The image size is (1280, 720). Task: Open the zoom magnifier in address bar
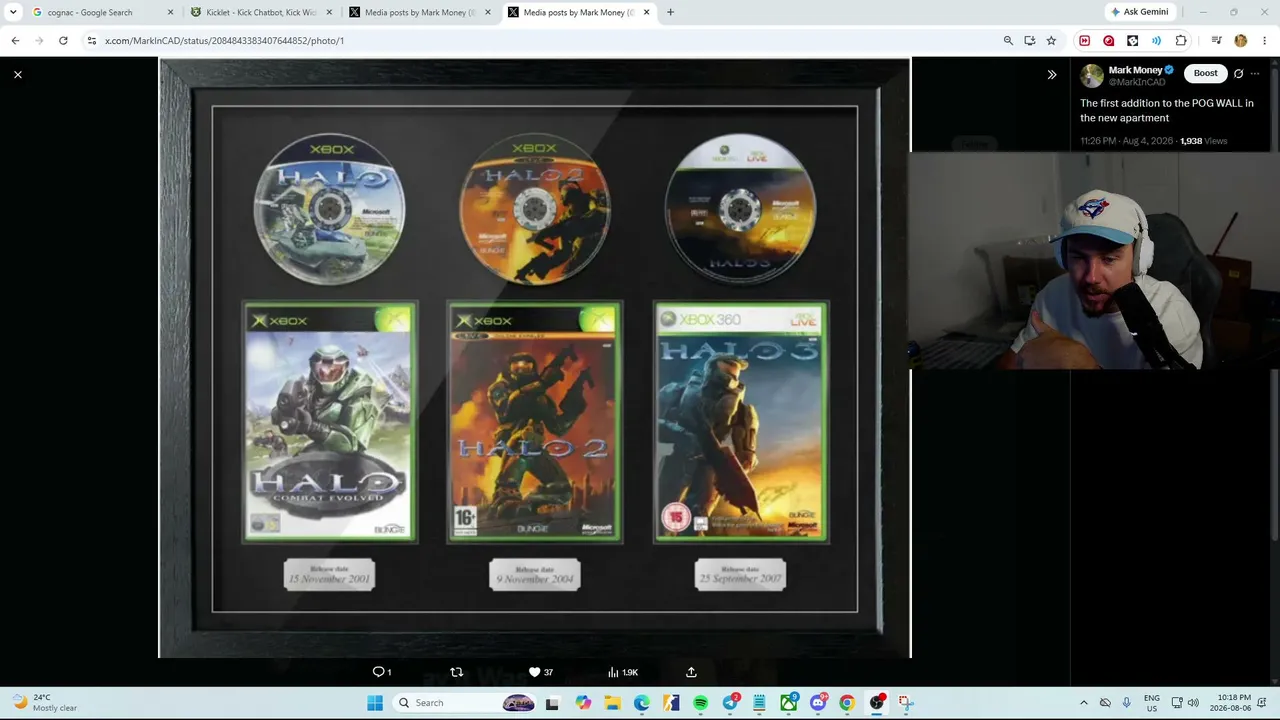click(1008, 41)
